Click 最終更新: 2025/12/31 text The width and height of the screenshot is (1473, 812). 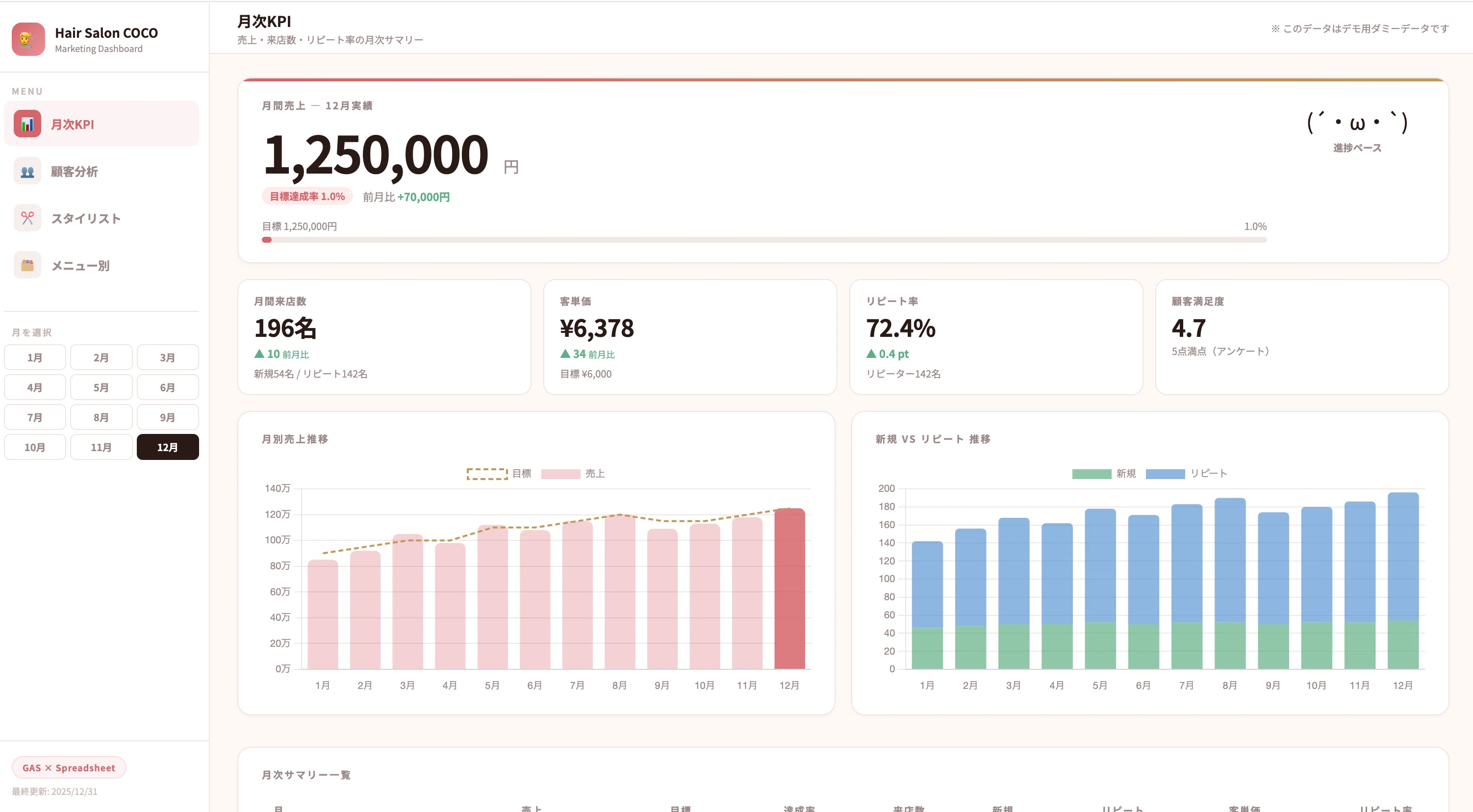coord(55,791)
